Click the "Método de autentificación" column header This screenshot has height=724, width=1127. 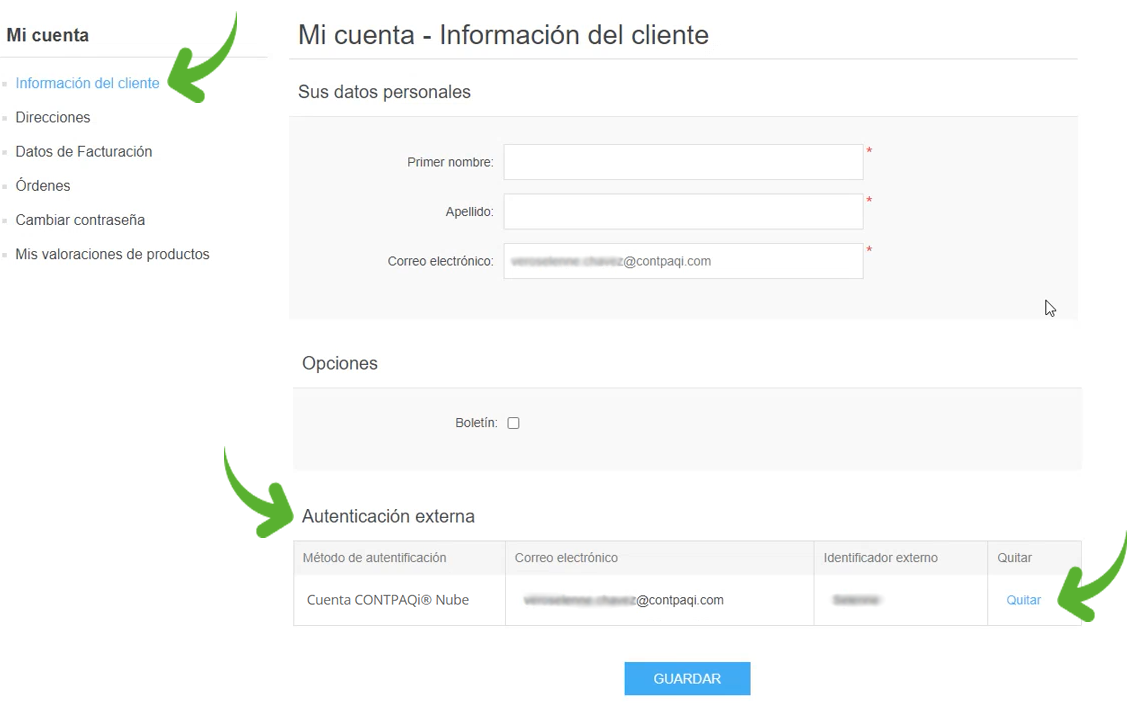(375, 557)
